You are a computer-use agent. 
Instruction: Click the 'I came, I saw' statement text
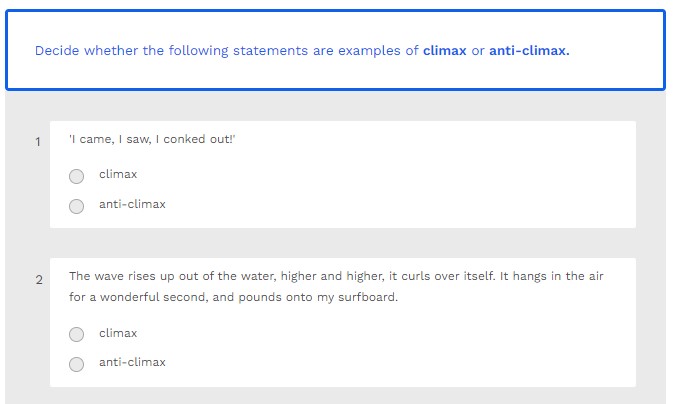pyautogui.click(x=151, y=139)
